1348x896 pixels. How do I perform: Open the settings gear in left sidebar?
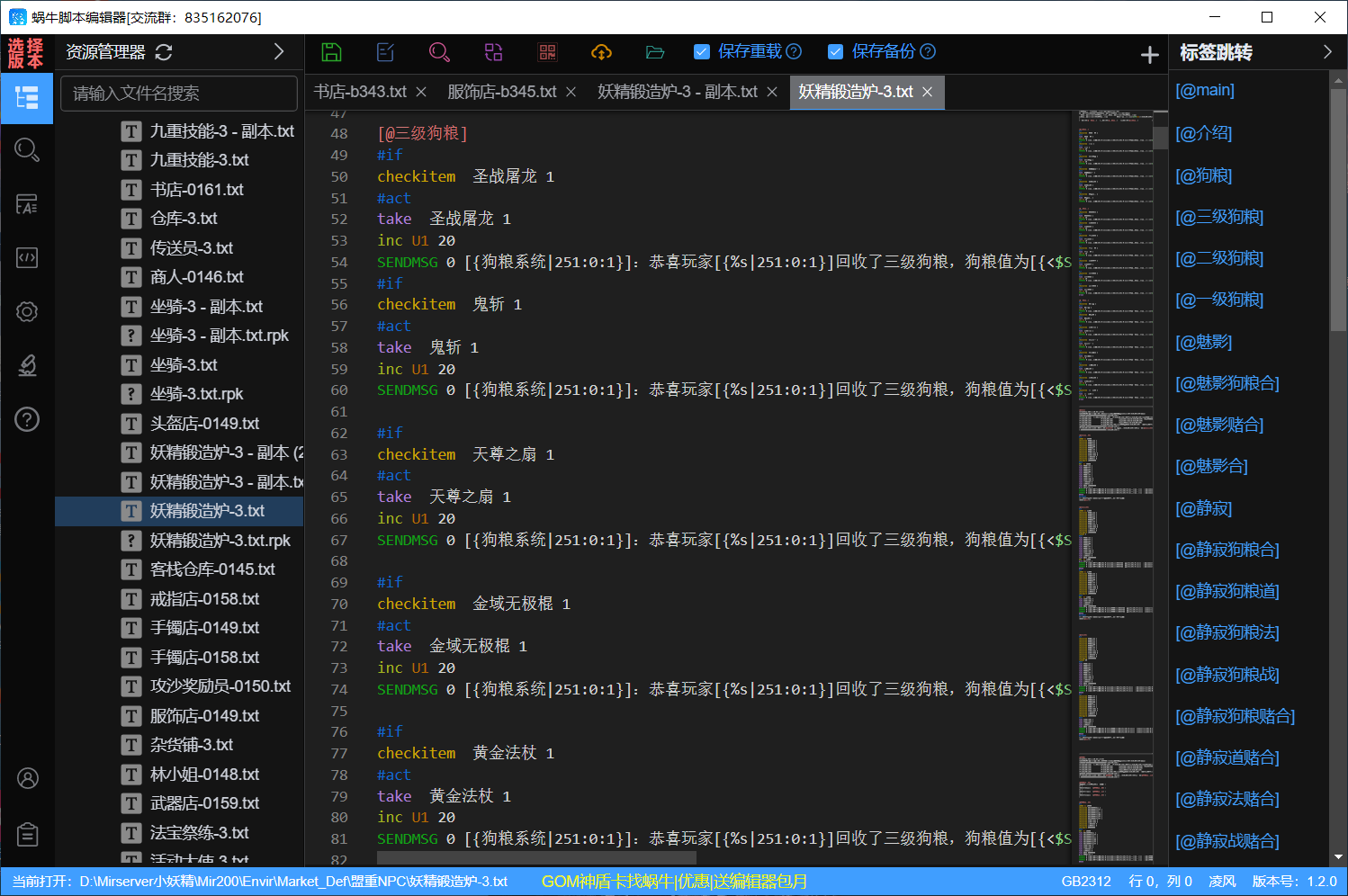coord(27,311)
